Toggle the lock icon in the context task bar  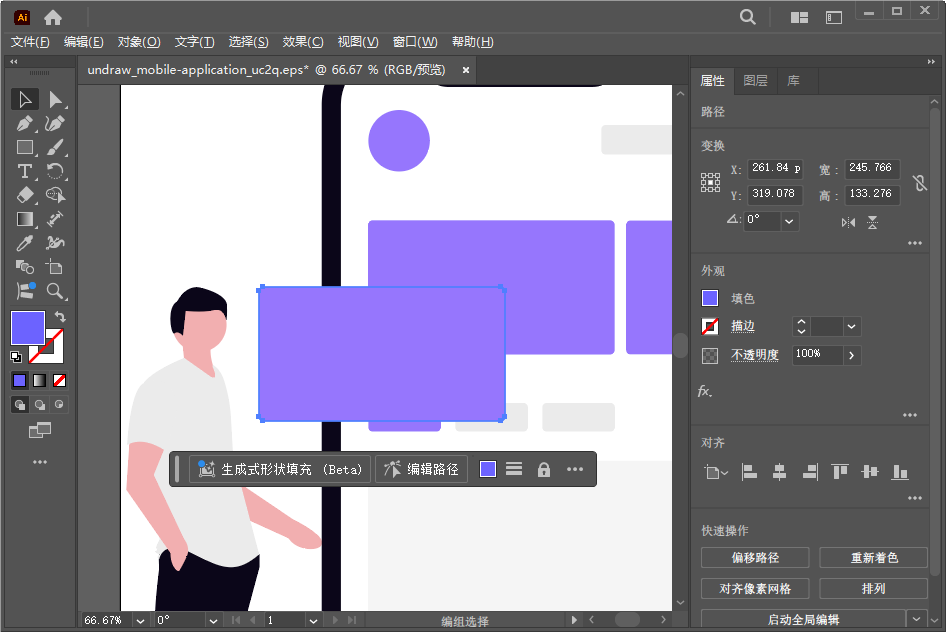pos(543,468)
